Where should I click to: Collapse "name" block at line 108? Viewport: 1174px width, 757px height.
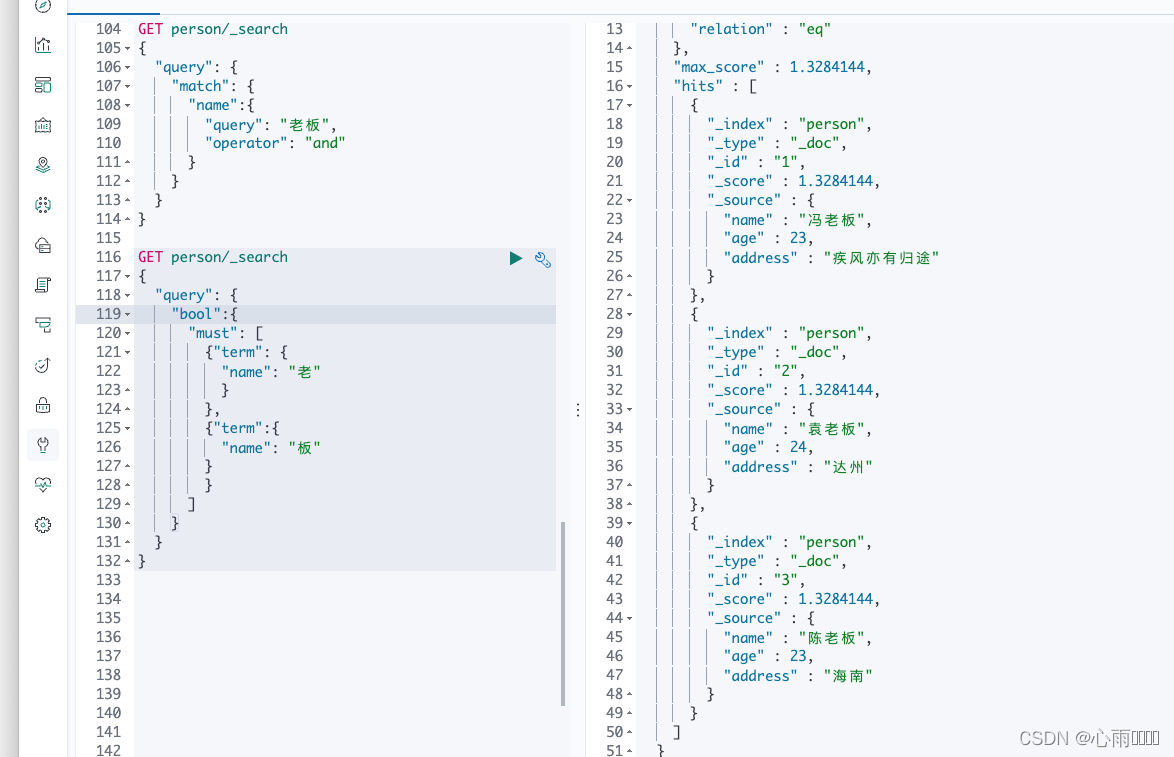point(127,106)
